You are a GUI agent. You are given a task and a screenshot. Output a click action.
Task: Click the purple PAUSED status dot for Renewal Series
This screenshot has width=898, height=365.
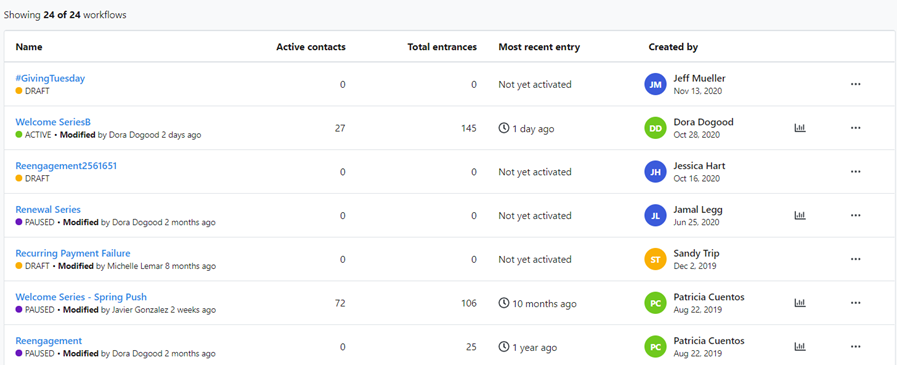19,222
